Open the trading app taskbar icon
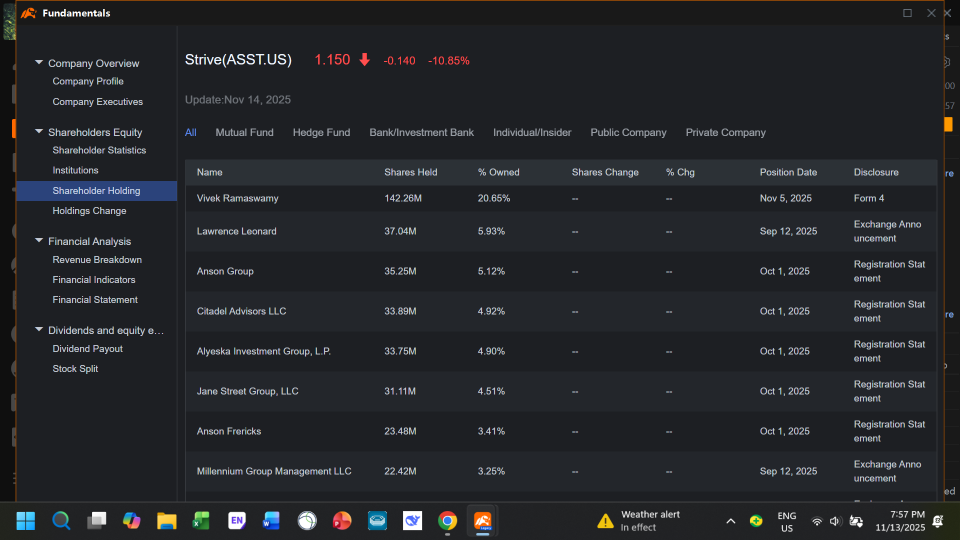 pos(482,521)
